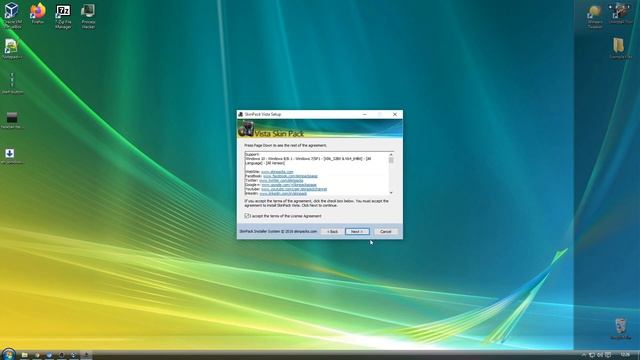640x360 pixels.
Task: Open File Explorer from the taskbar
Action: tap(24, 355)
